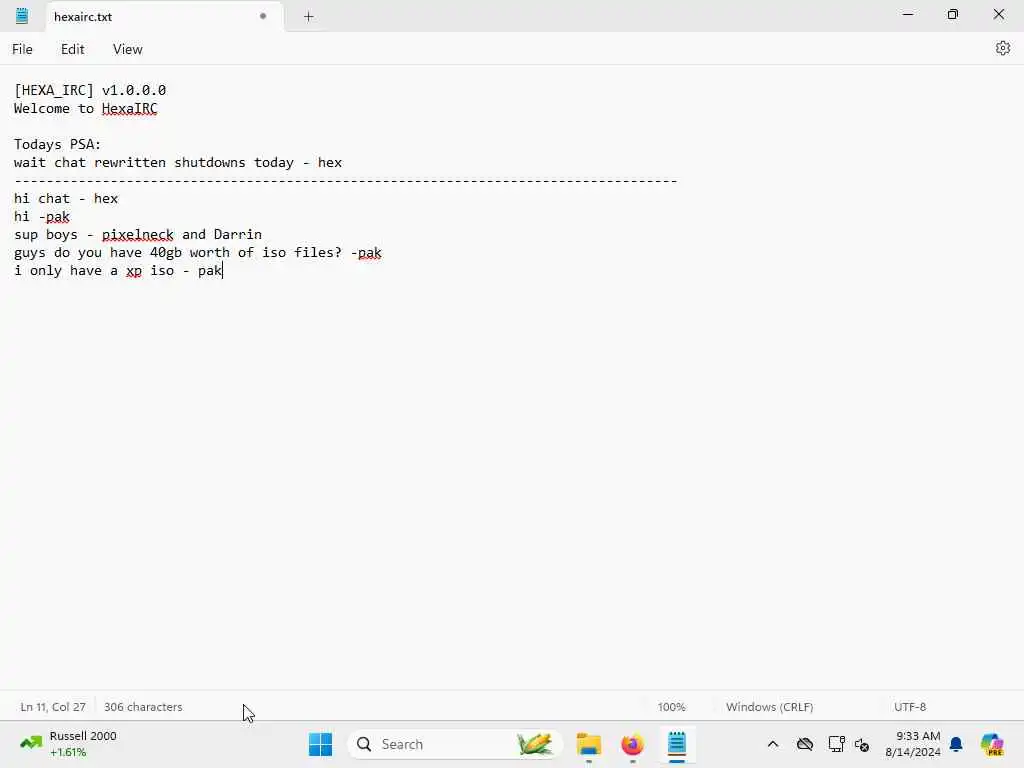Click the line "hi -pak"
1024x768 pixels.
click(x=42, y=217)
